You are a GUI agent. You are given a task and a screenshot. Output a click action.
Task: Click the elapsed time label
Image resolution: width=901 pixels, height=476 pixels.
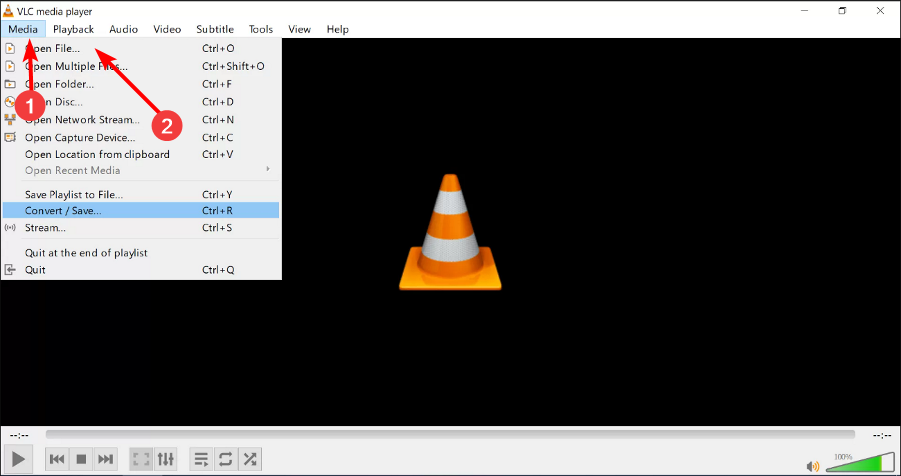(x=19, y=435)
